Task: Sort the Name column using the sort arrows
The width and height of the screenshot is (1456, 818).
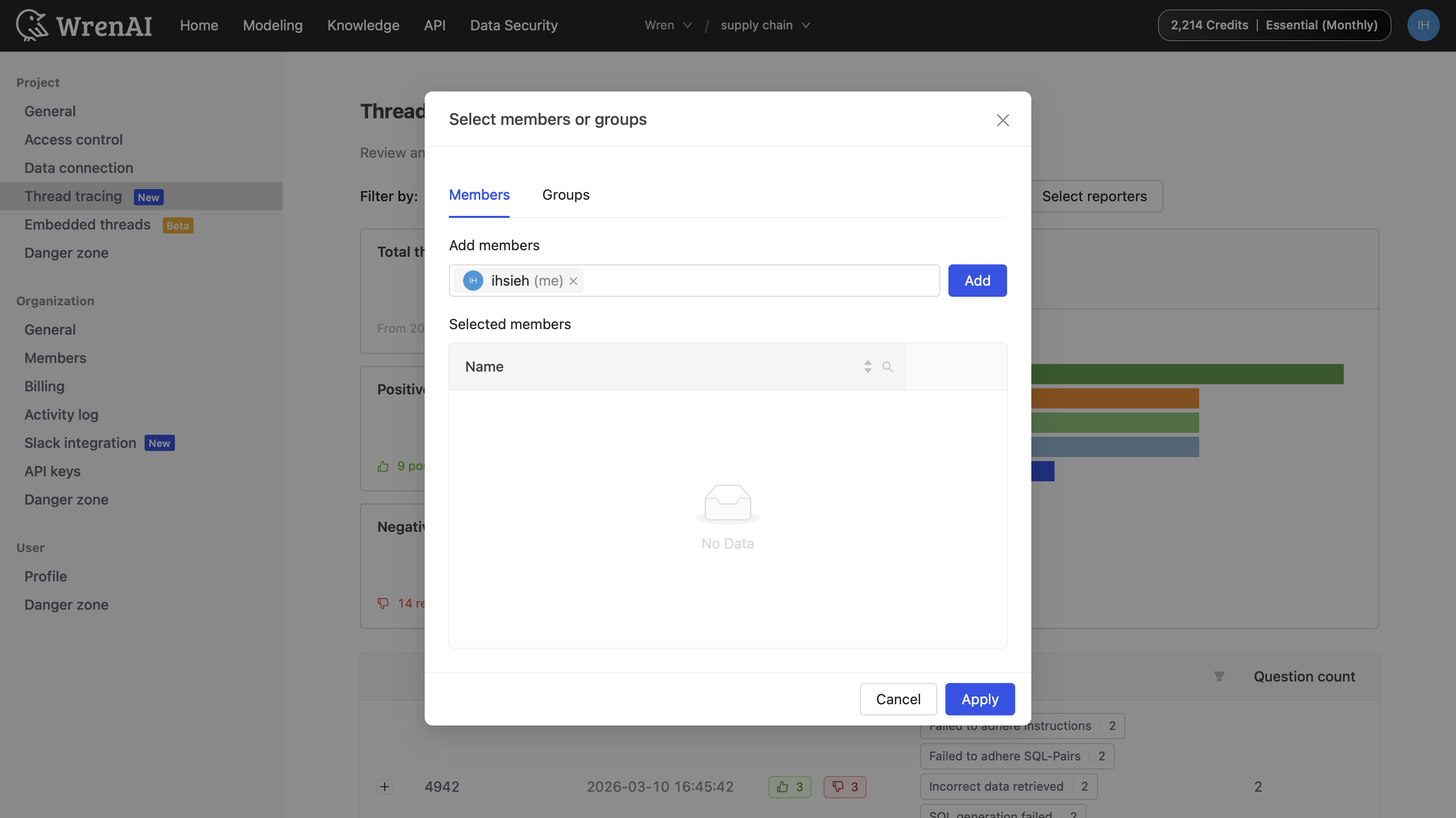Action: point(868,367)
